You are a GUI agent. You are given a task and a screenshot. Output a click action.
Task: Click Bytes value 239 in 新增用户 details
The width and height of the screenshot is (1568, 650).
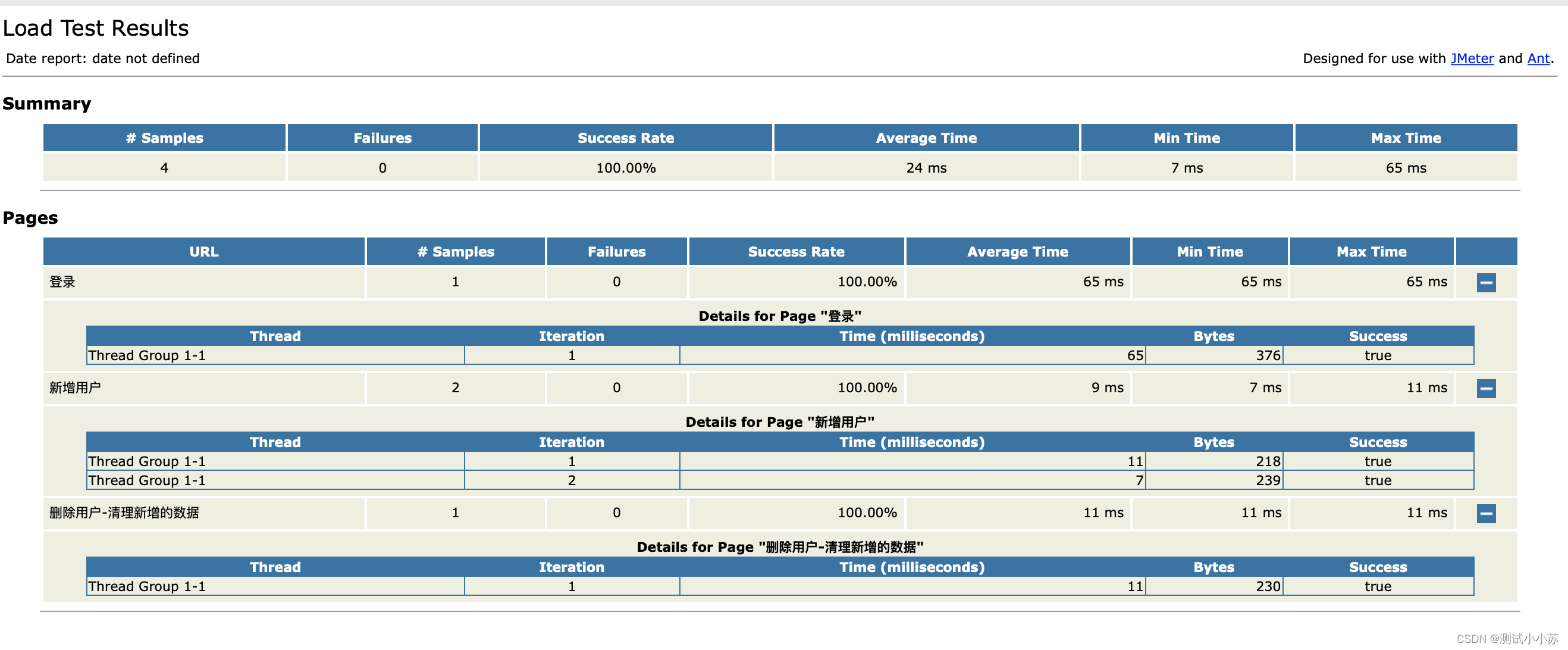[1268, 480]
